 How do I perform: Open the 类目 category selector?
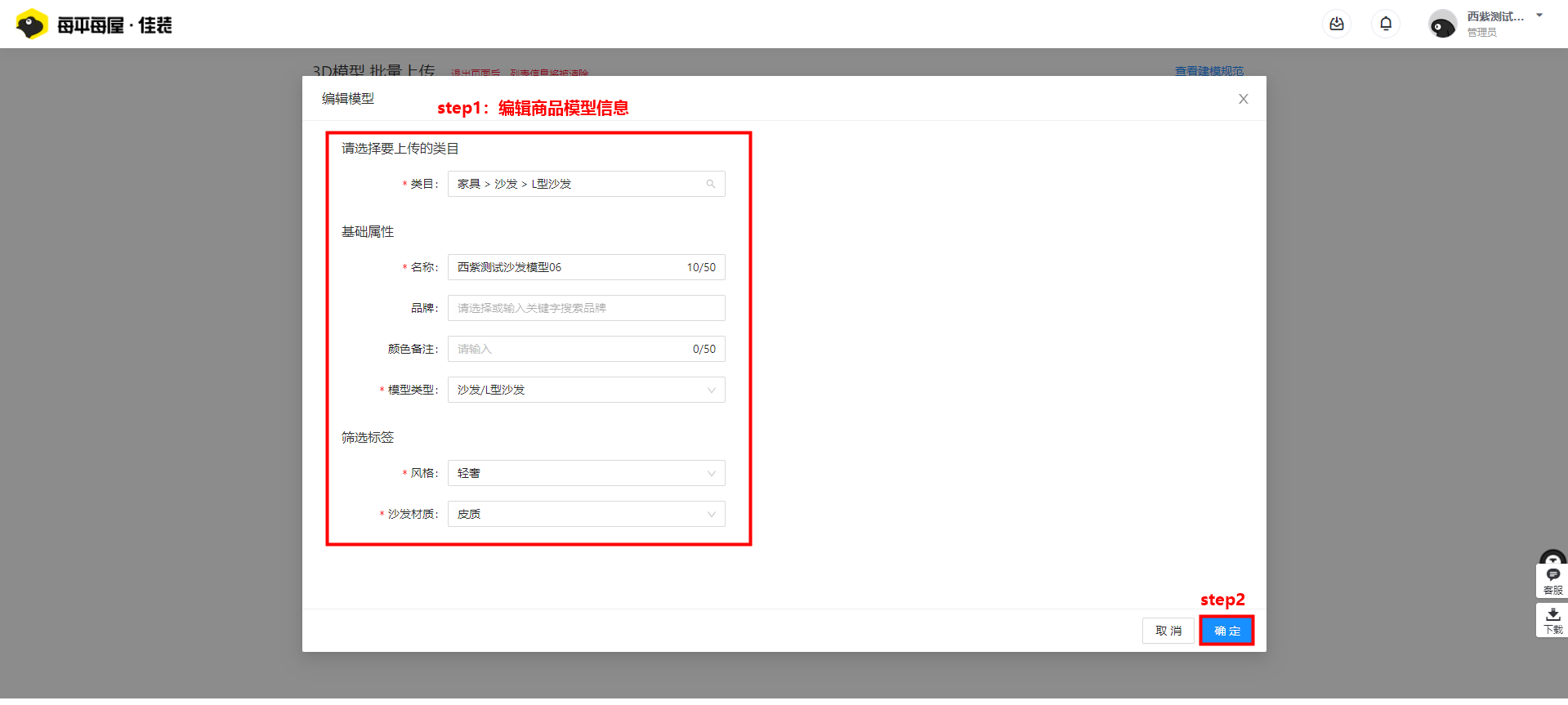coord(587,184)
